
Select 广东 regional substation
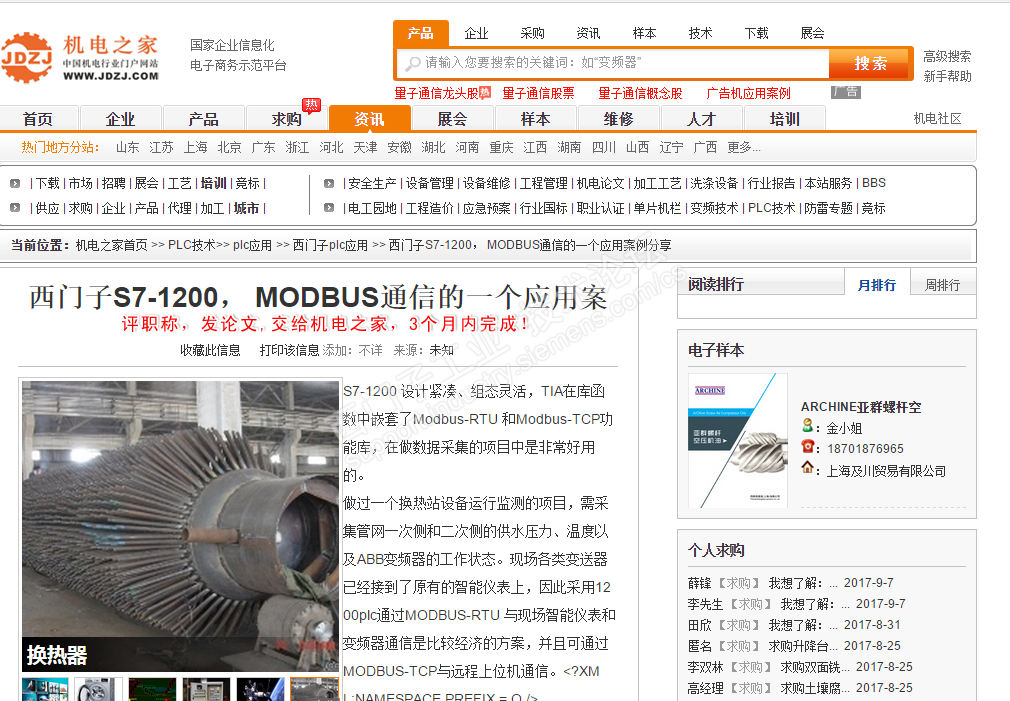[263, 148]
